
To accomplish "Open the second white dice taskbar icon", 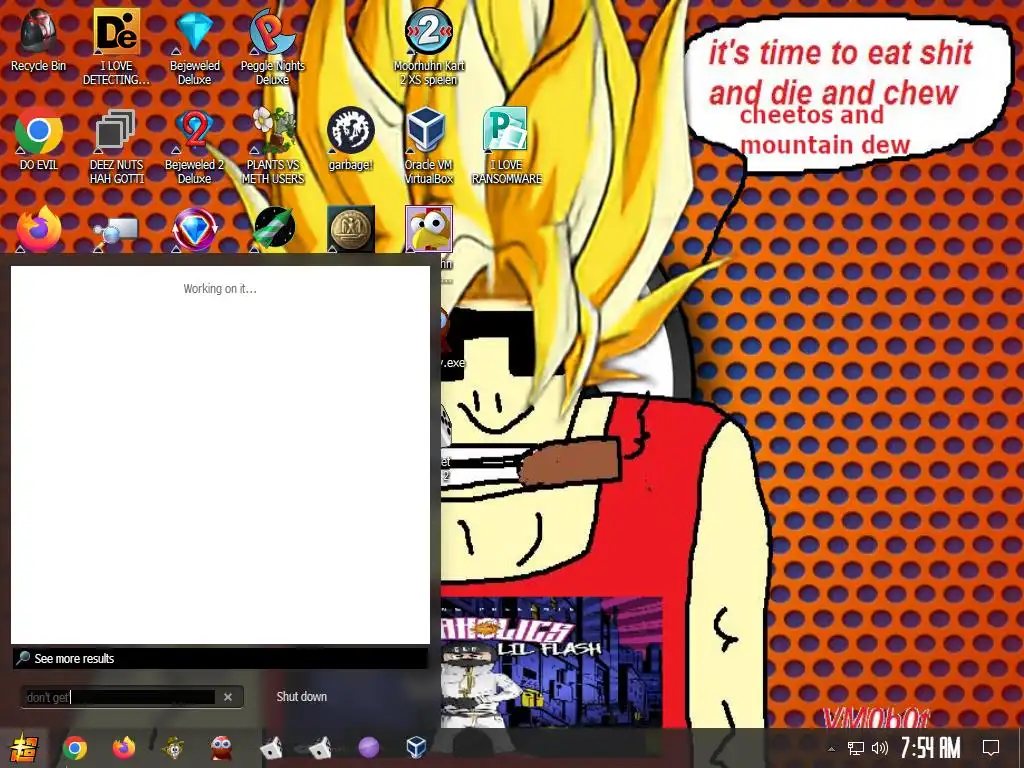I will [319, 748].
